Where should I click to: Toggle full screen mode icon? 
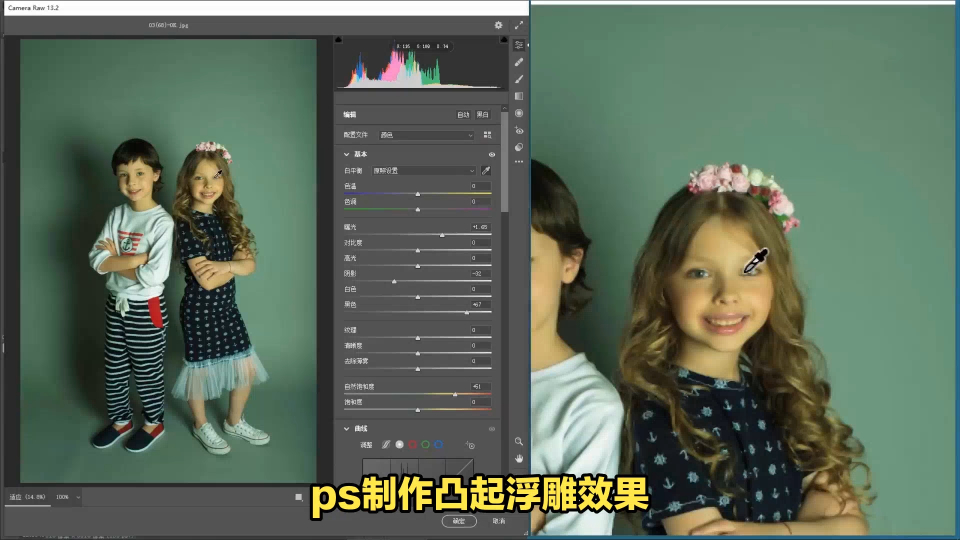(518, 25)
